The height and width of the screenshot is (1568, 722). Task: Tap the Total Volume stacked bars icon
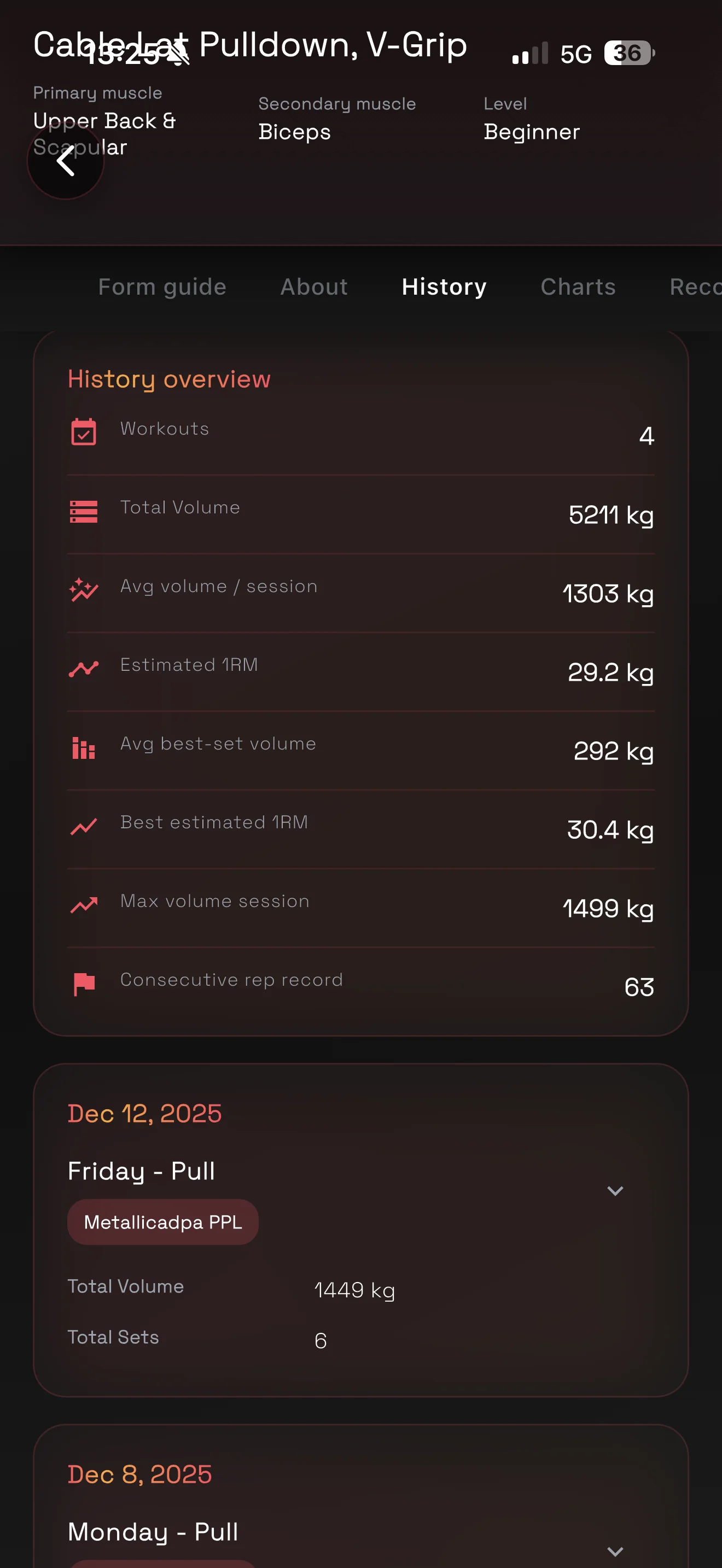point(83,511)
